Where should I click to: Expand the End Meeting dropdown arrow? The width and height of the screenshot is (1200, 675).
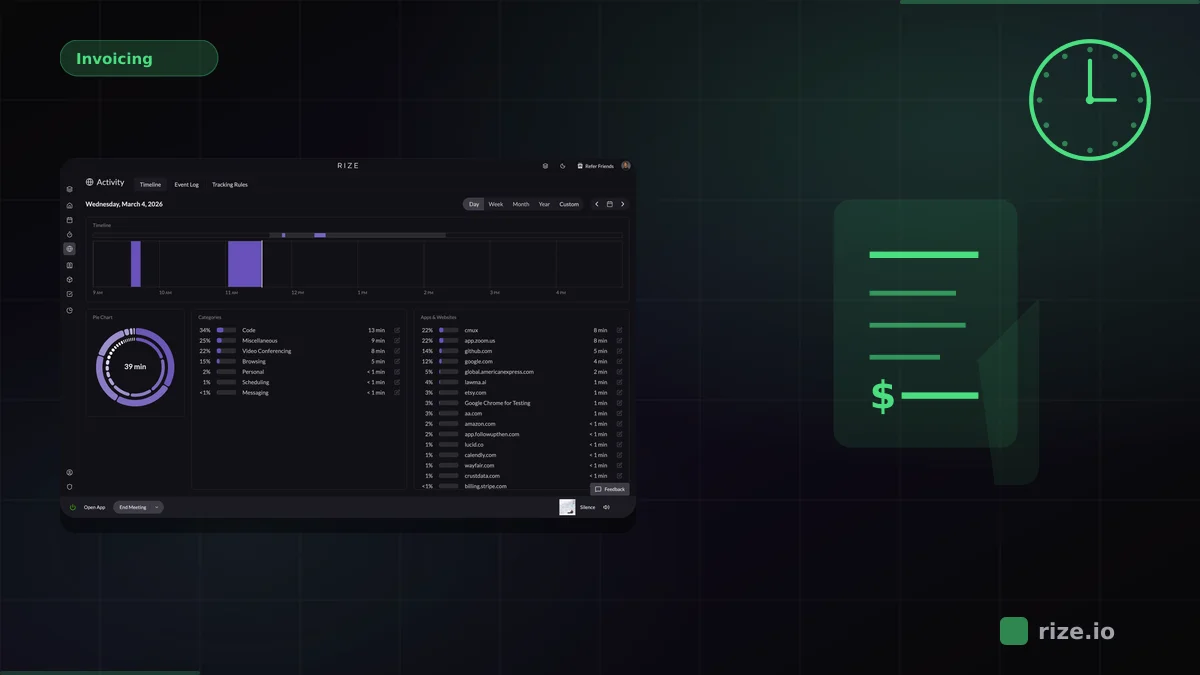click(x=157, y=507)
